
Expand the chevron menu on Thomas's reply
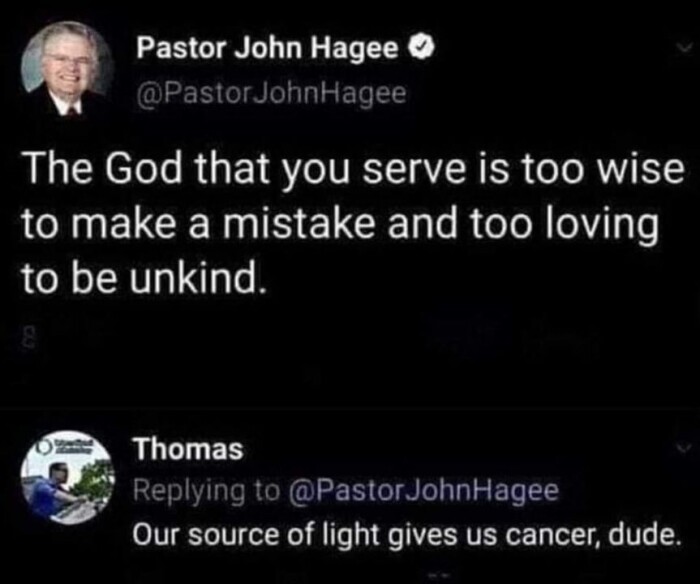point(684,446)
